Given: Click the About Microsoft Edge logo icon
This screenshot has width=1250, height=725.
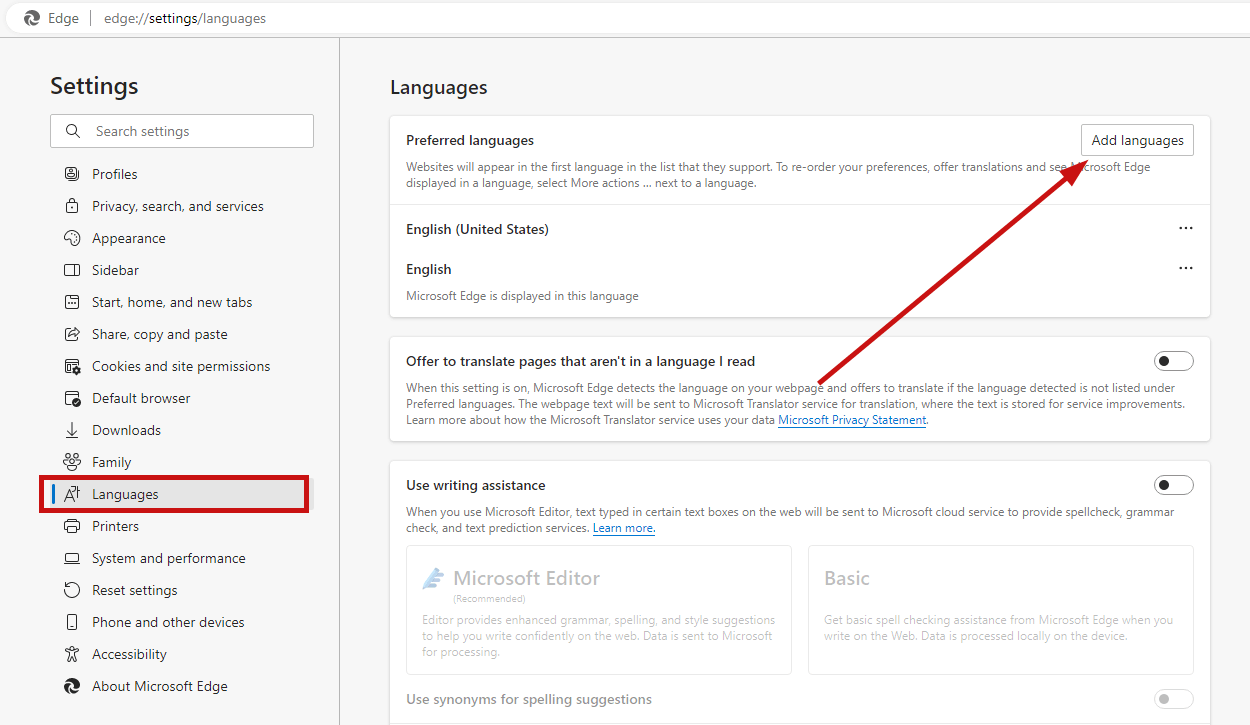Looking at the screenshot, I should tap(72, 686).
